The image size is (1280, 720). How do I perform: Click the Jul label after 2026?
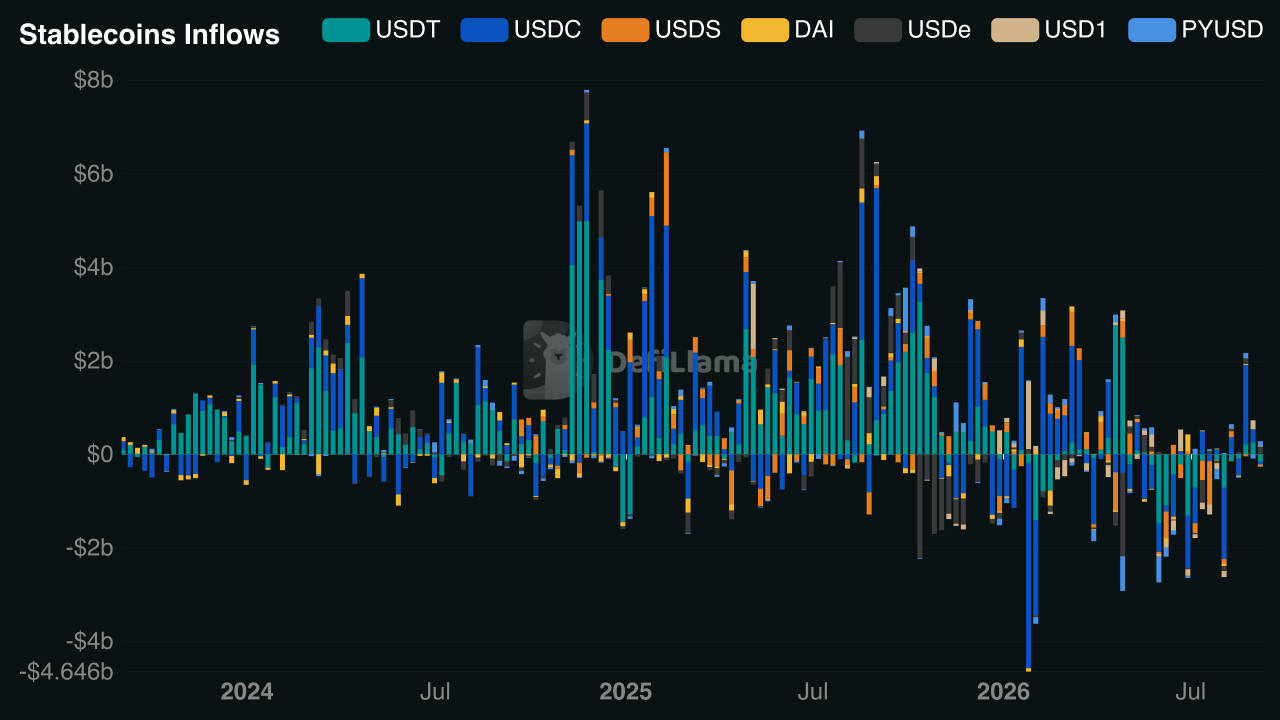[x=1190, y=692]
